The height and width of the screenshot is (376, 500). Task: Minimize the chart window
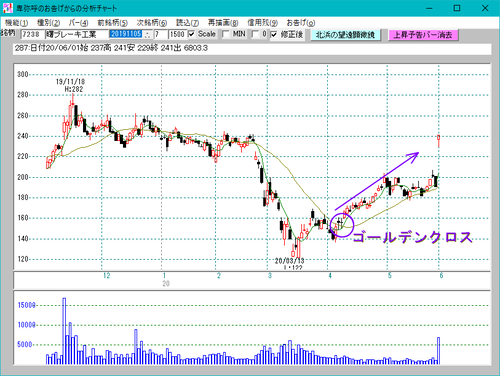429,8
